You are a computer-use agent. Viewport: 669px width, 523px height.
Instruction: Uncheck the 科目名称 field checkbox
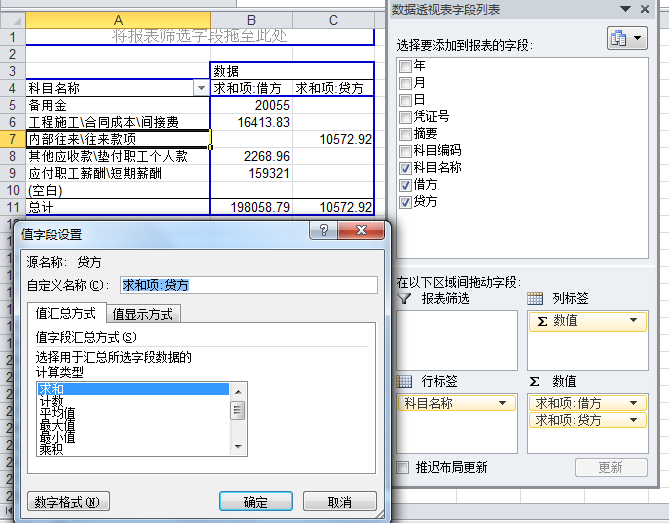coord(405,167)
